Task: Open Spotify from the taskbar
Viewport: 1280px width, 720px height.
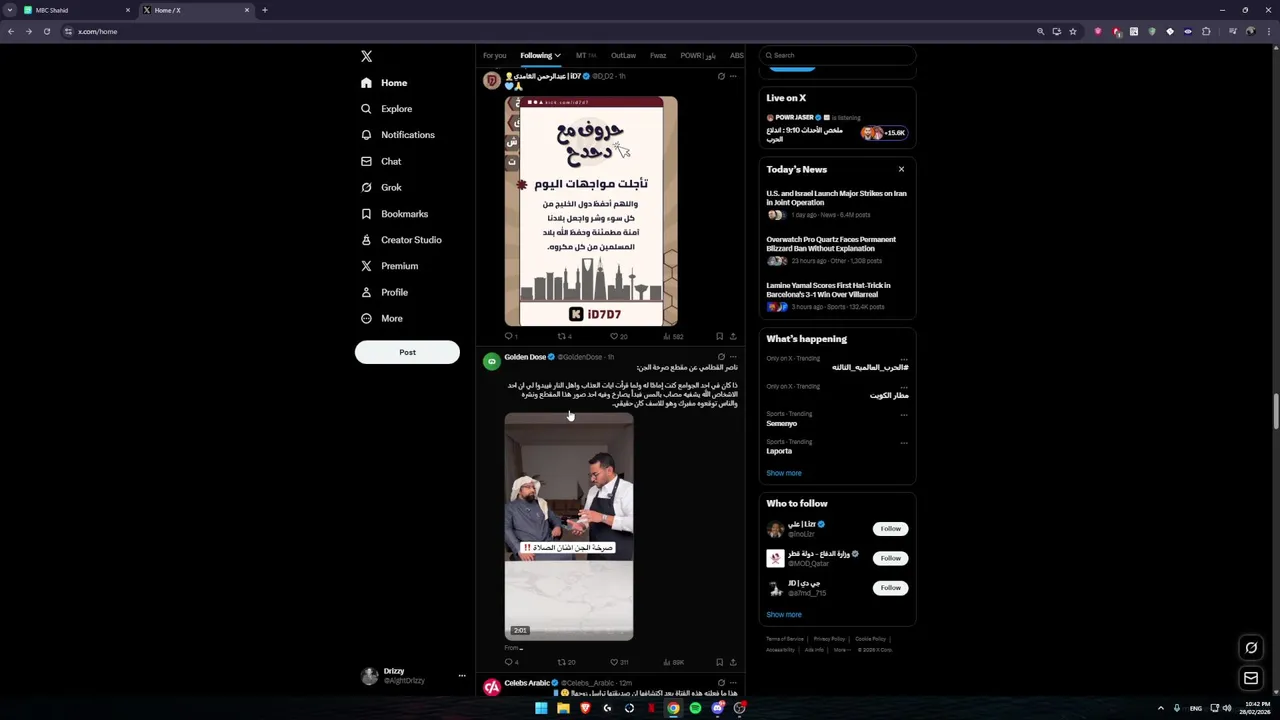Action: (695, 708)
